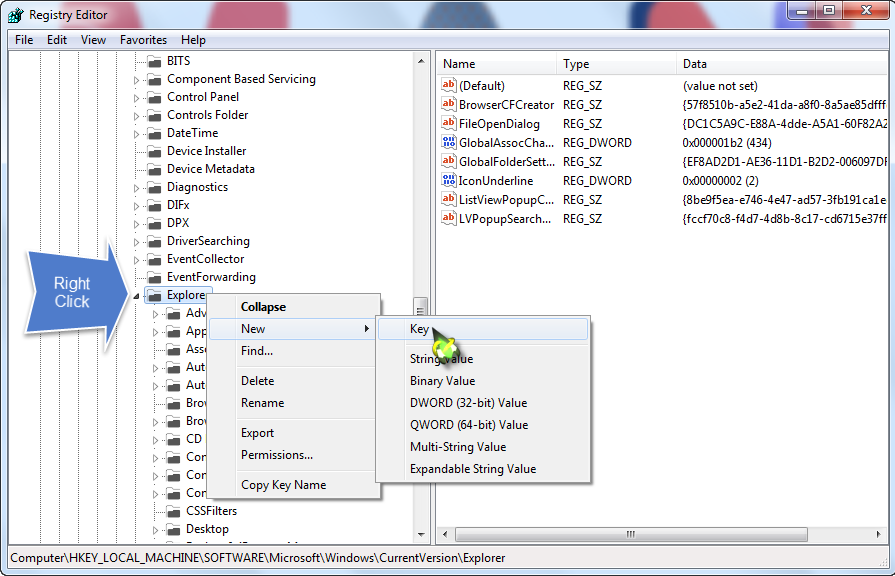Click the DIFx folder icon

click(154, 205)
